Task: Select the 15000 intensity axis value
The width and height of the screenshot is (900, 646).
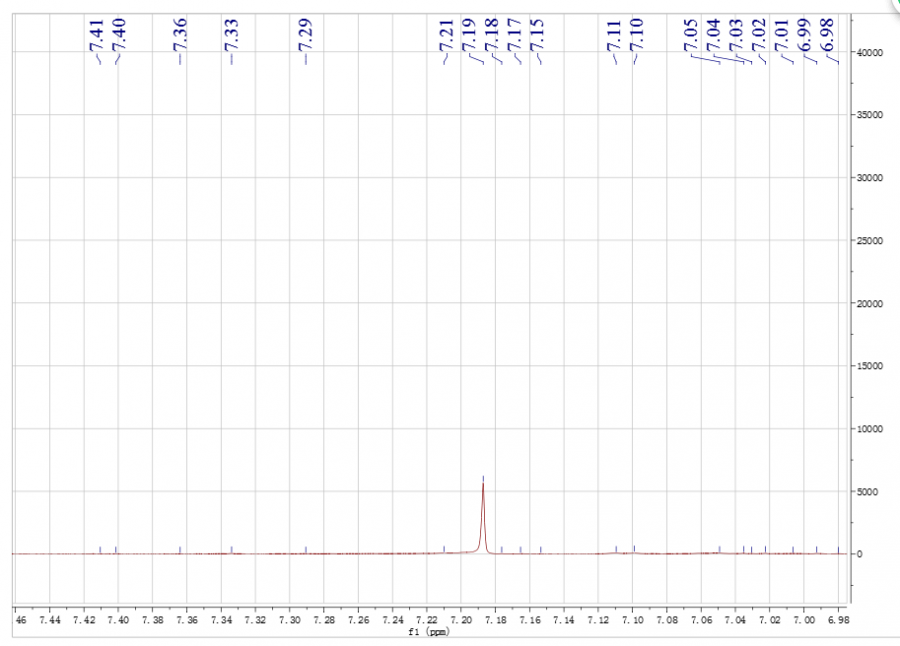Action: tap(870, 366)
